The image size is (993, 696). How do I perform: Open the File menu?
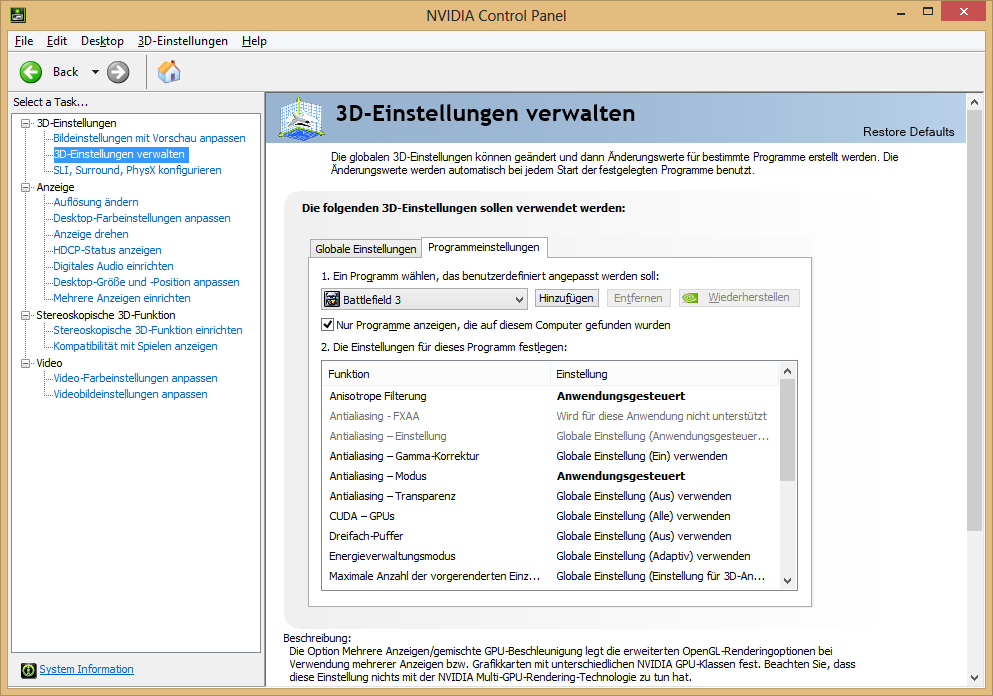click(24, 41)
